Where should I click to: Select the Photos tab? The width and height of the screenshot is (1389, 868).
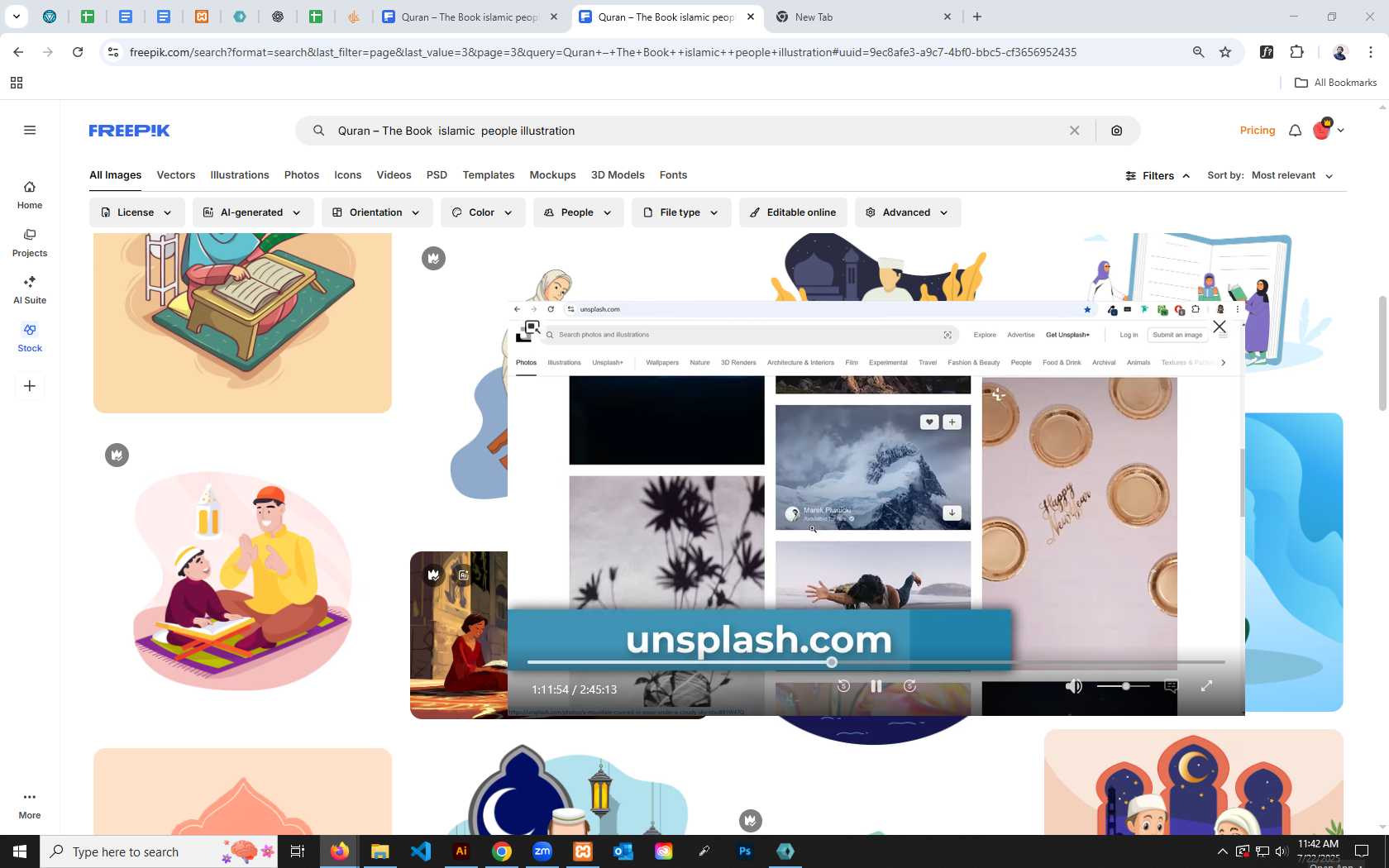tap(301, 175)
